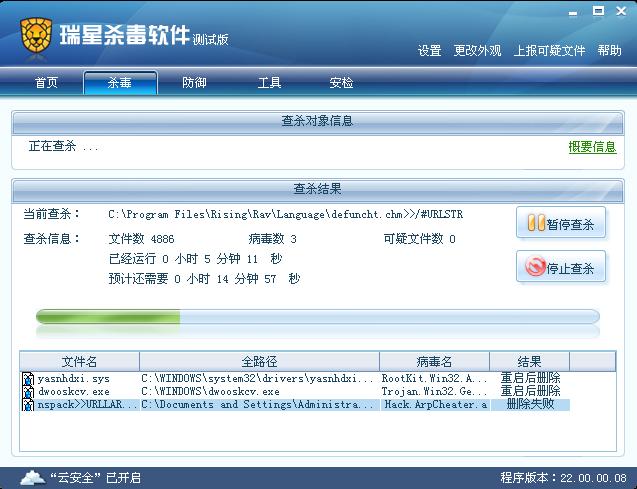Click the 查杀对象信息 section header
The image size is (637, 489).
pos(317,121)
